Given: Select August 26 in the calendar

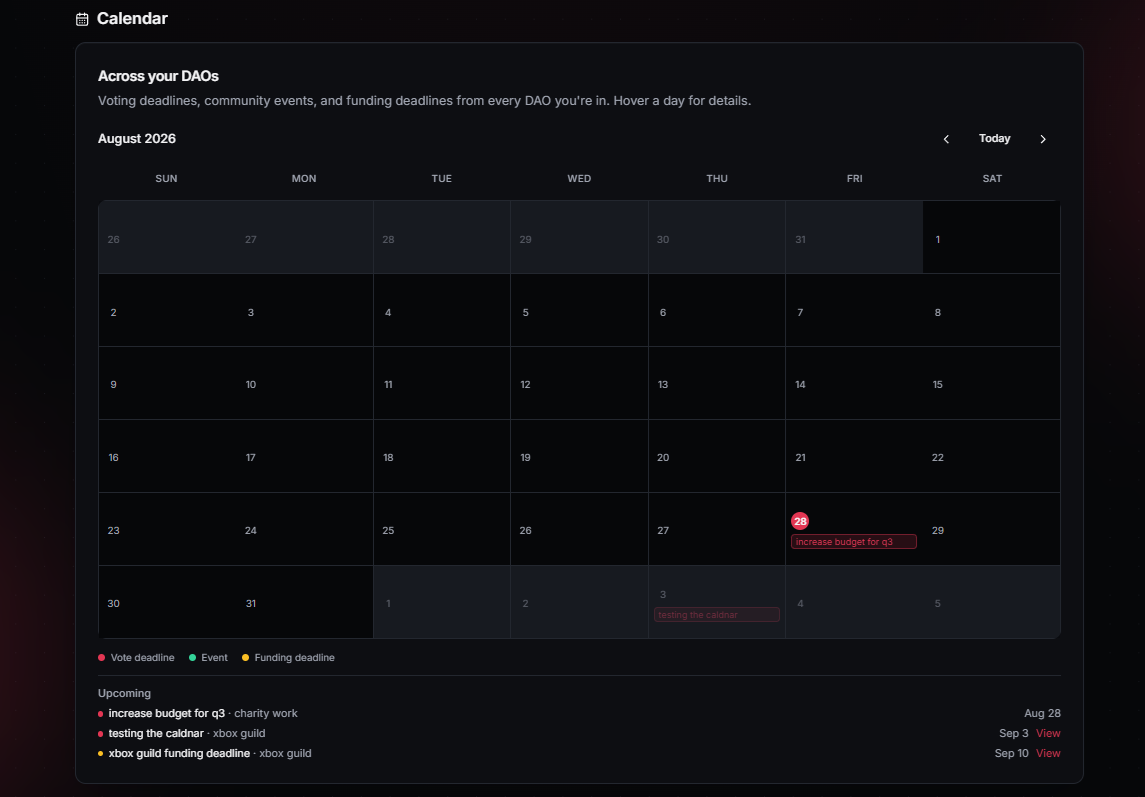Looking at the screenshot, I should [x=579, y=530].
